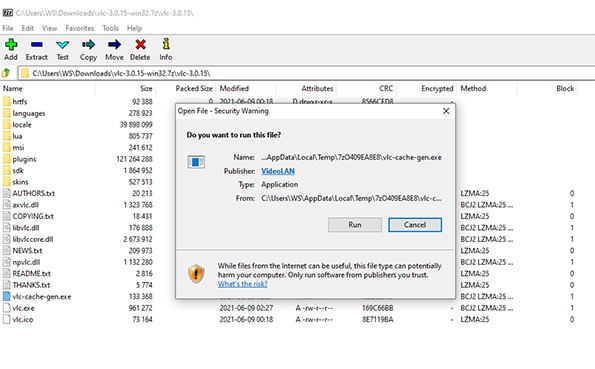Sort by the Block column header
Image resolution: width=595 pixels, height=369 pixels.
[565, 88]
